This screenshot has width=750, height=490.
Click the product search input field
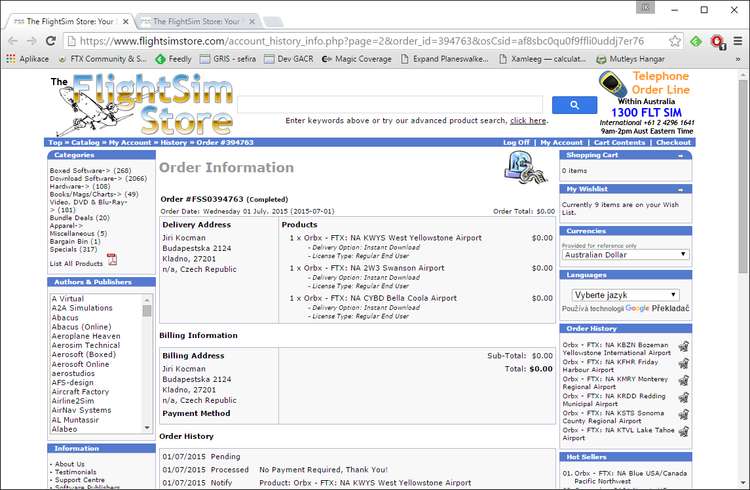[x=390, y=105]
